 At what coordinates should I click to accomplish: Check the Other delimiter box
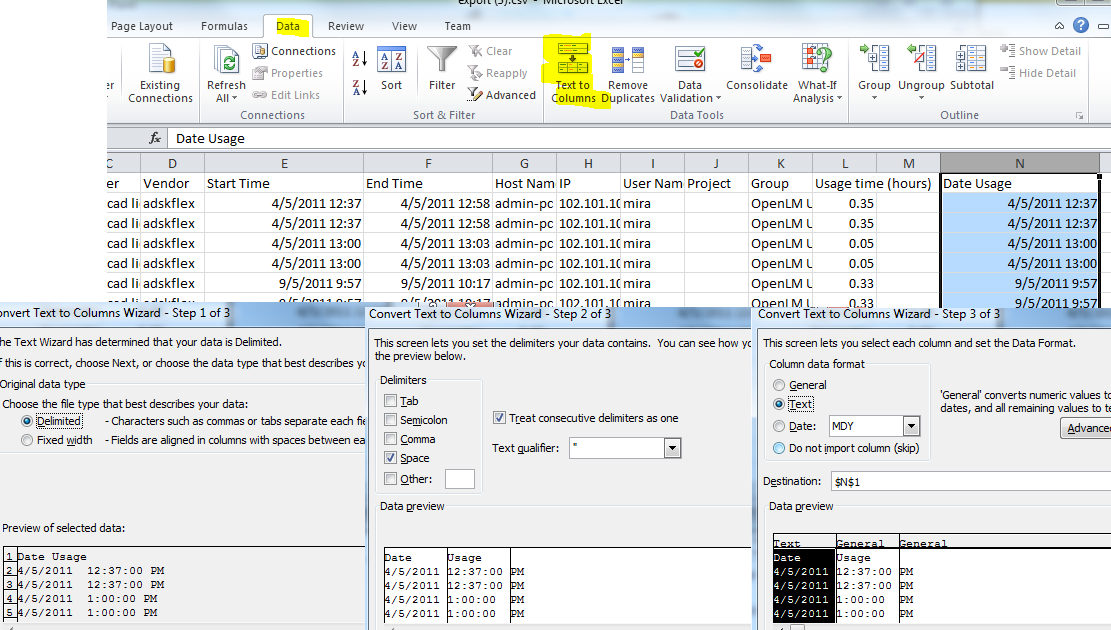[390, 478]
